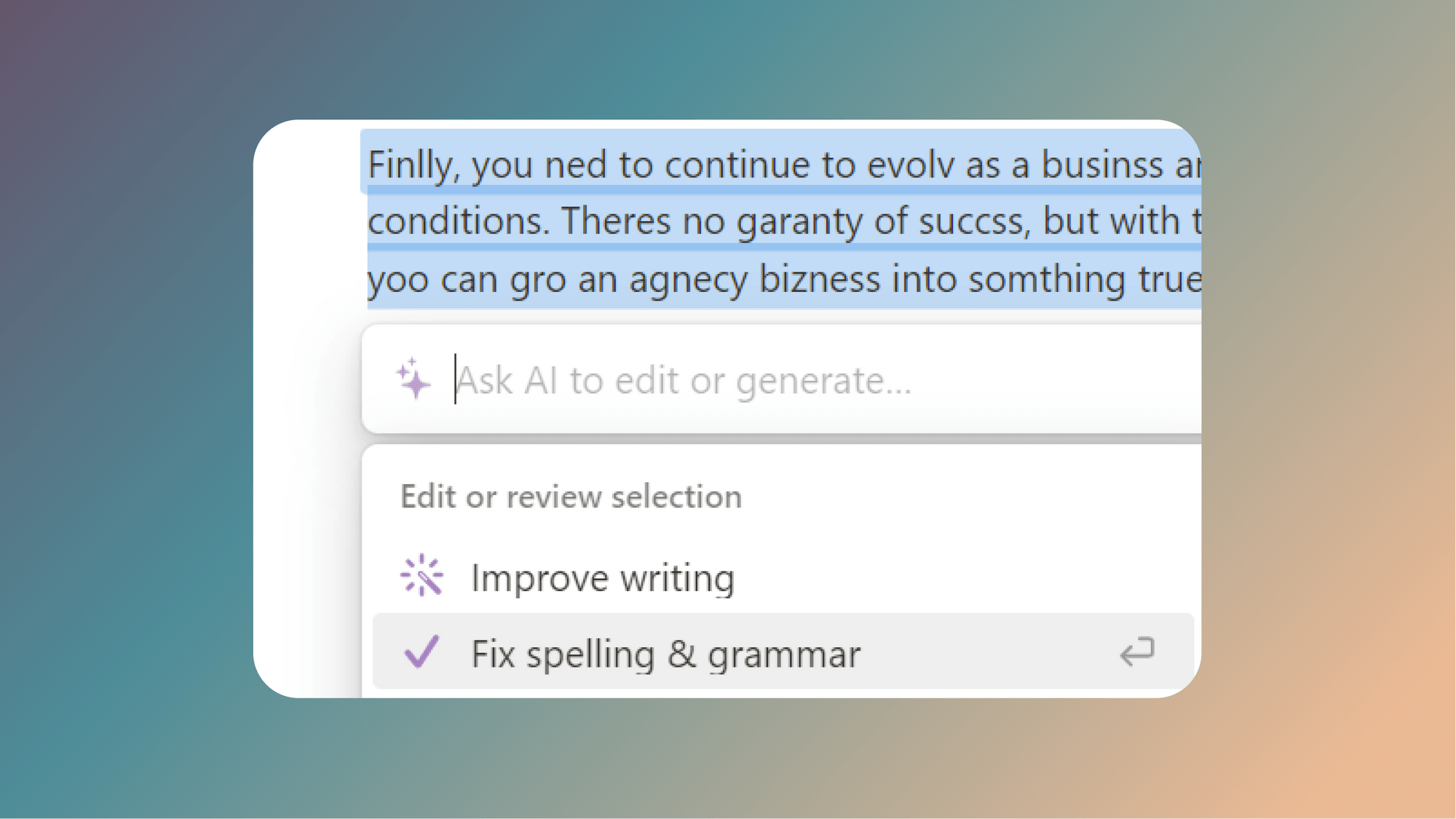Choose Fix spelling & grammar from the menu
This screenshot has height=819, width=1456.
coord(665,653)
